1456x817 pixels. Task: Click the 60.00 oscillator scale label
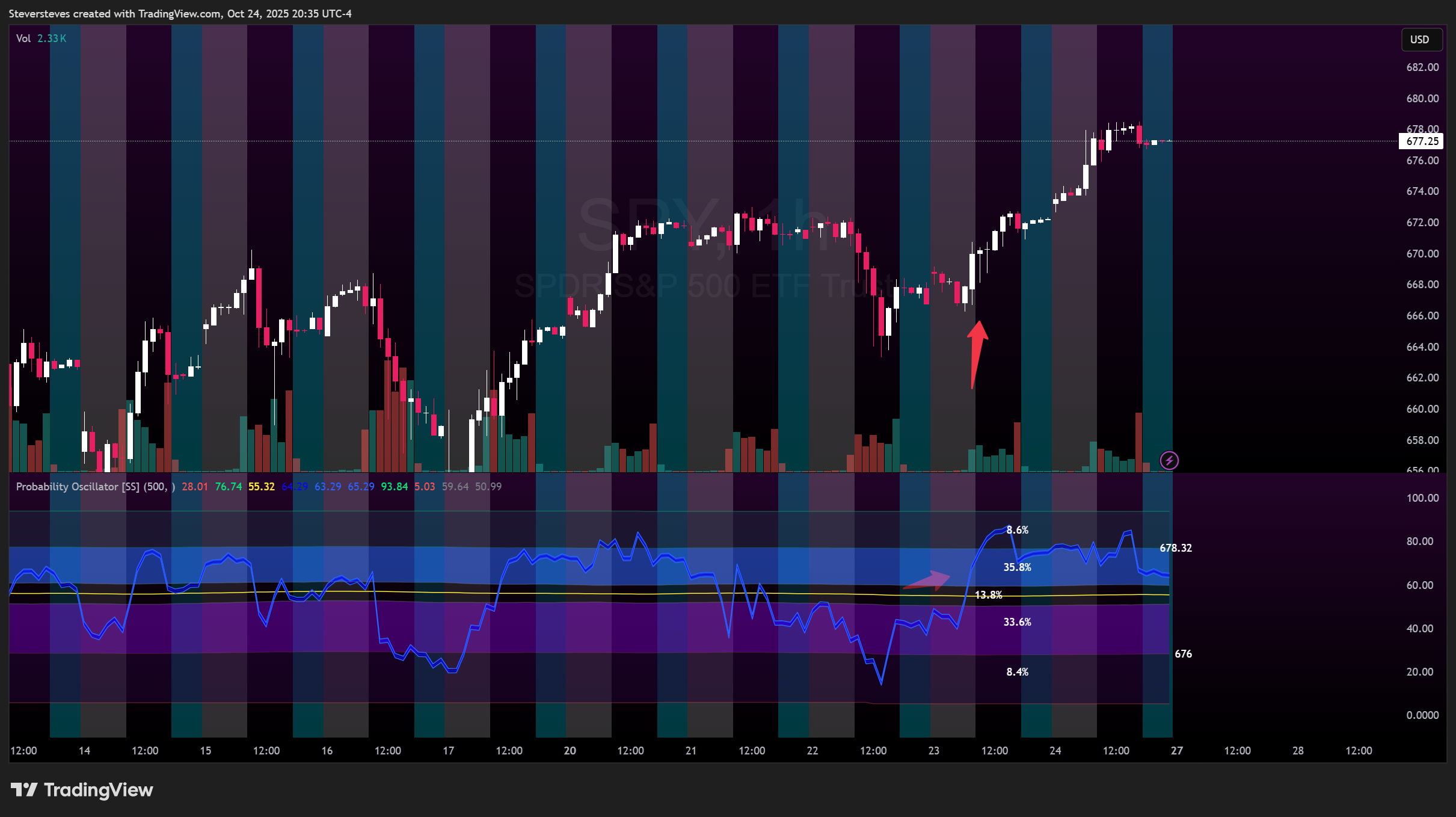click(1420, 585)
